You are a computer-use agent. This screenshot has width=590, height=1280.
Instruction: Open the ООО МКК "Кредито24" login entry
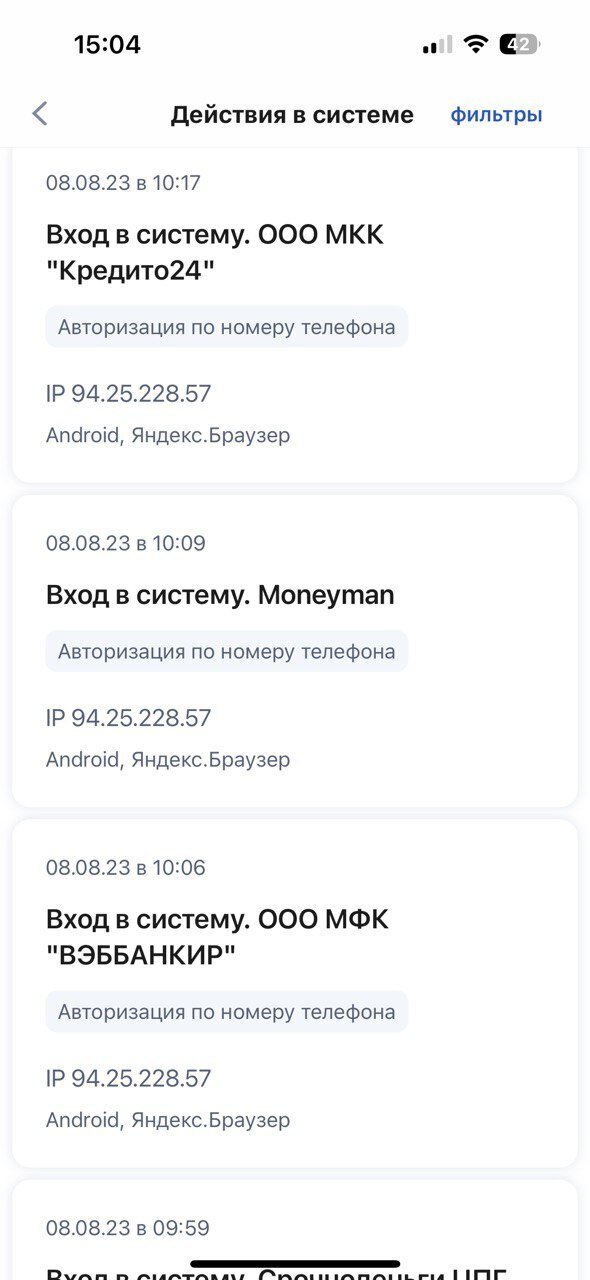295,315
